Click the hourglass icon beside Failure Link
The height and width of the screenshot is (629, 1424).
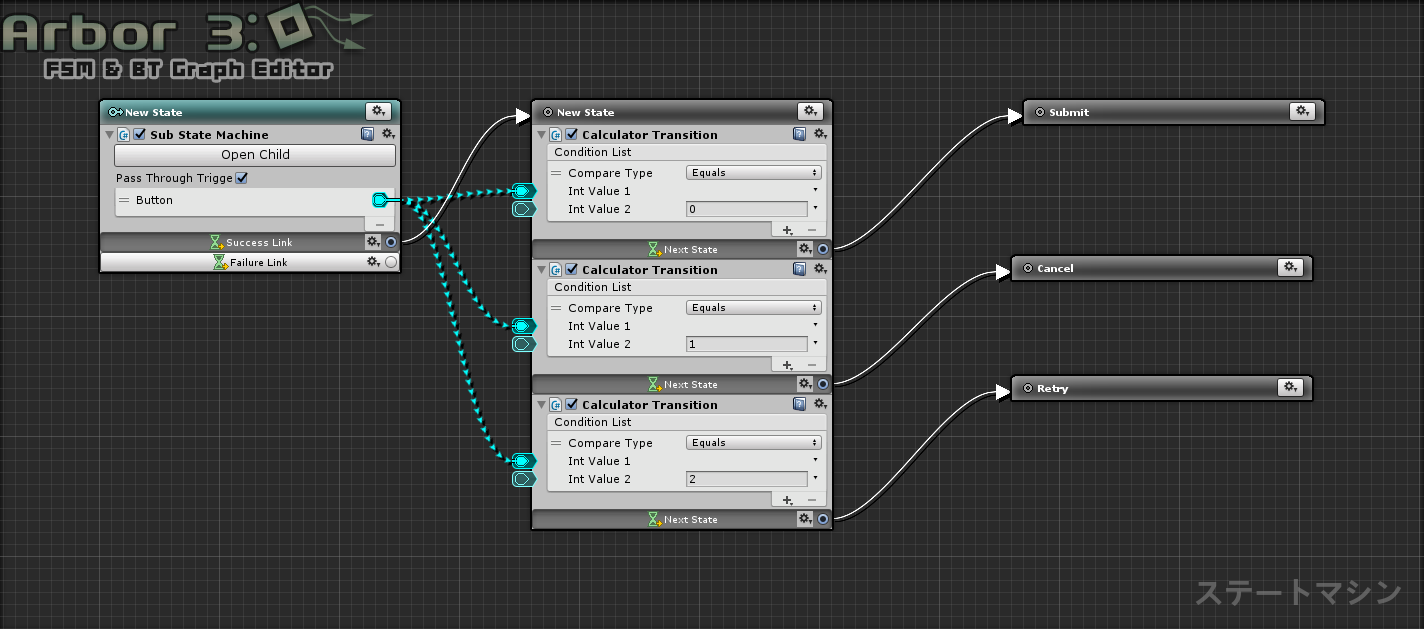tap(218, 262)
